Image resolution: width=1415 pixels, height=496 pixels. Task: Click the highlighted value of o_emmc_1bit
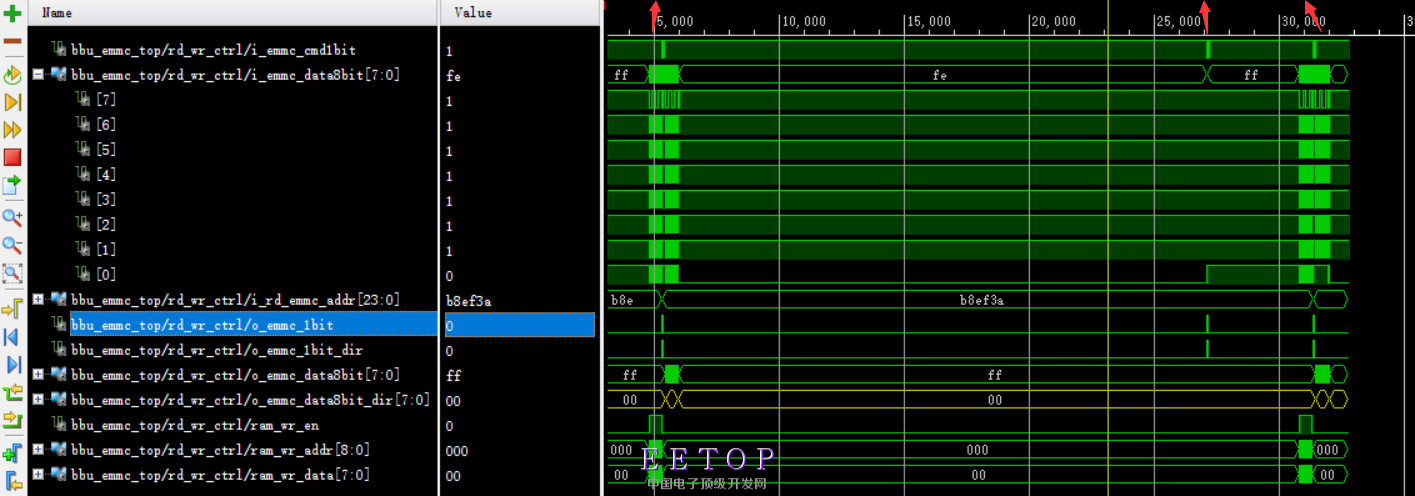coord(519,325)
